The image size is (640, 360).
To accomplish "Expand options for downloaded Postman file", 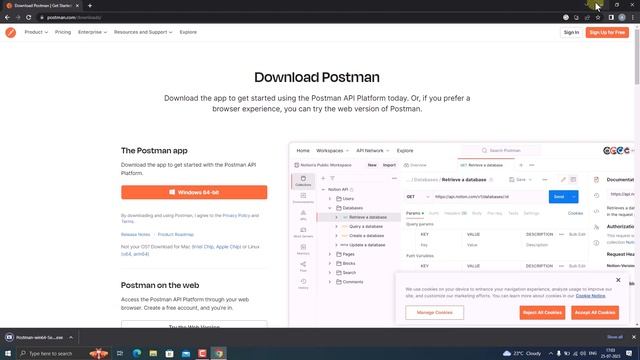I will (71, 338).
